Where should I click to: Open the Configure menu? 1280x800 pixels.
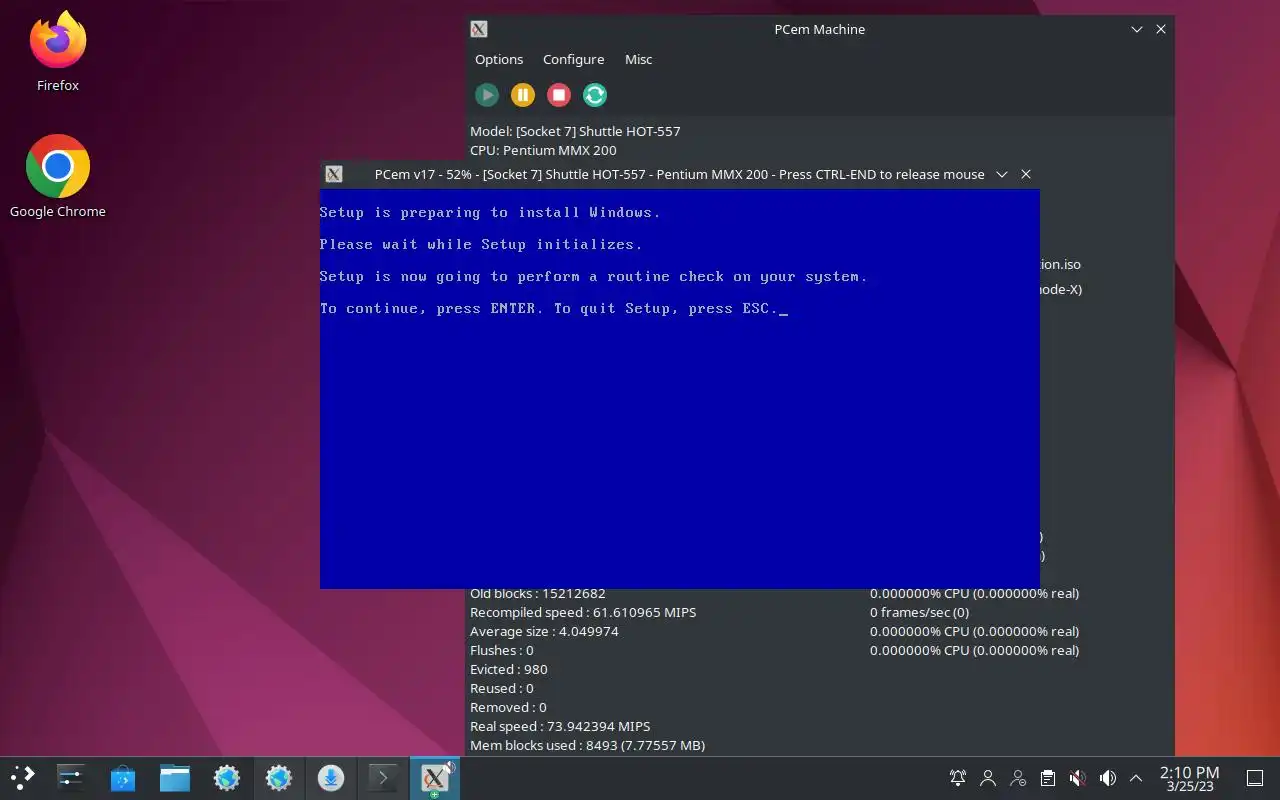[573, 59]
